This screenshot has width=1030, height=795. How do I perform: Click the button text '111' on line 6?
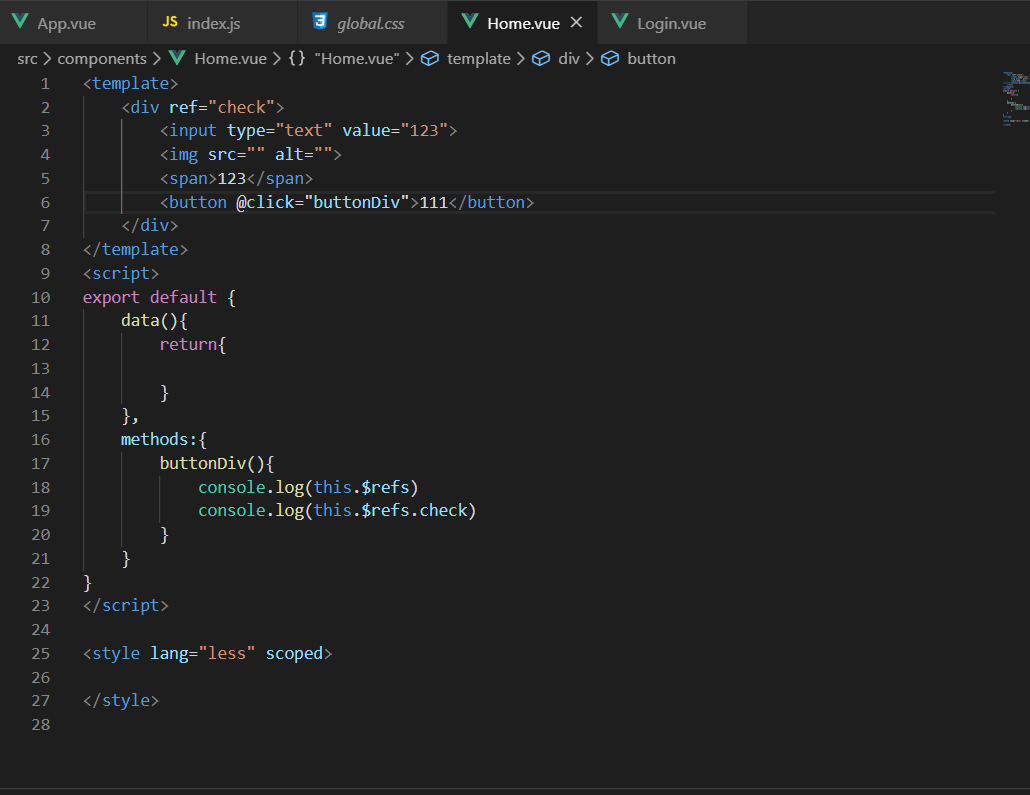click(434, 202)
